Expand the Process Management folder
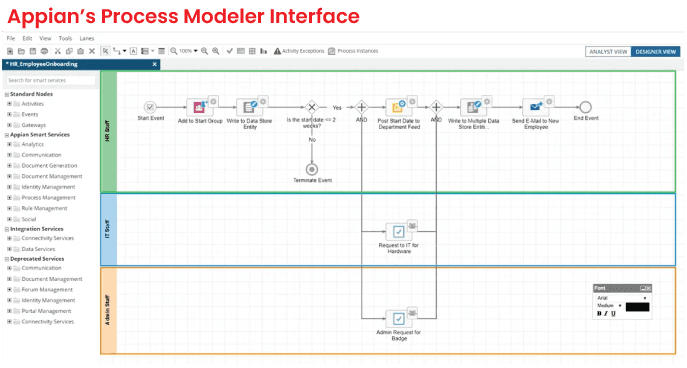Image resolution: width=687 pixels, height=368 pixels. click(x=9, y=198)
